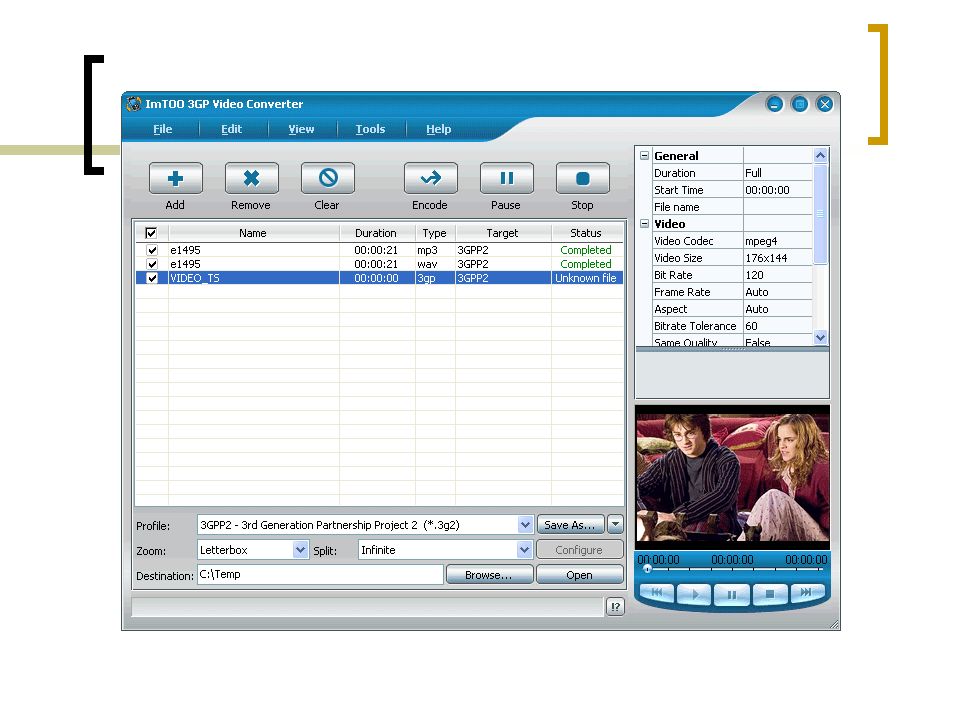The image size is (960, 720).
Task: Click the File name property row
Action: click(x=732, y=208)
